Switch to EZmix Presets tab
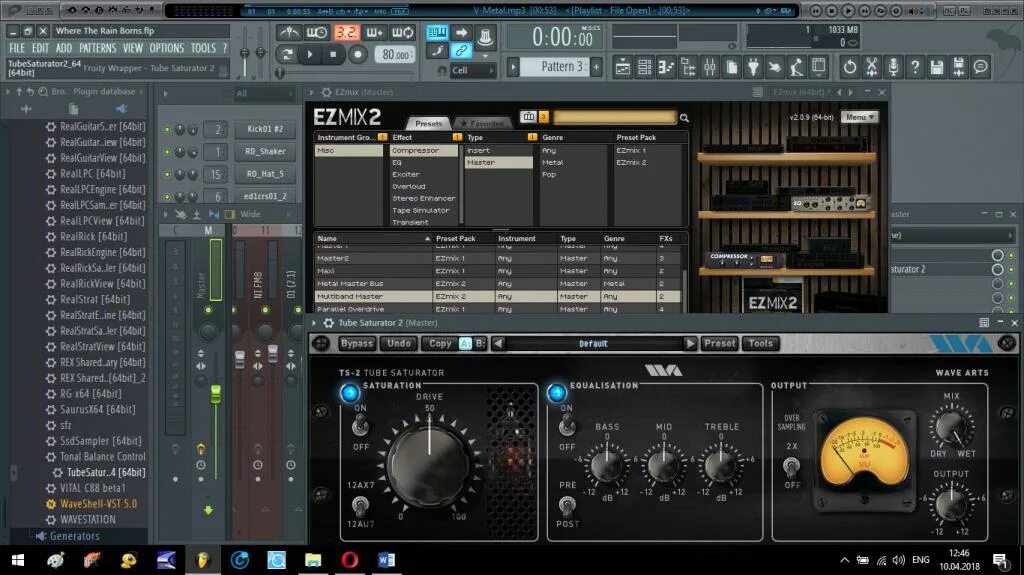 (x=428, y=123)
